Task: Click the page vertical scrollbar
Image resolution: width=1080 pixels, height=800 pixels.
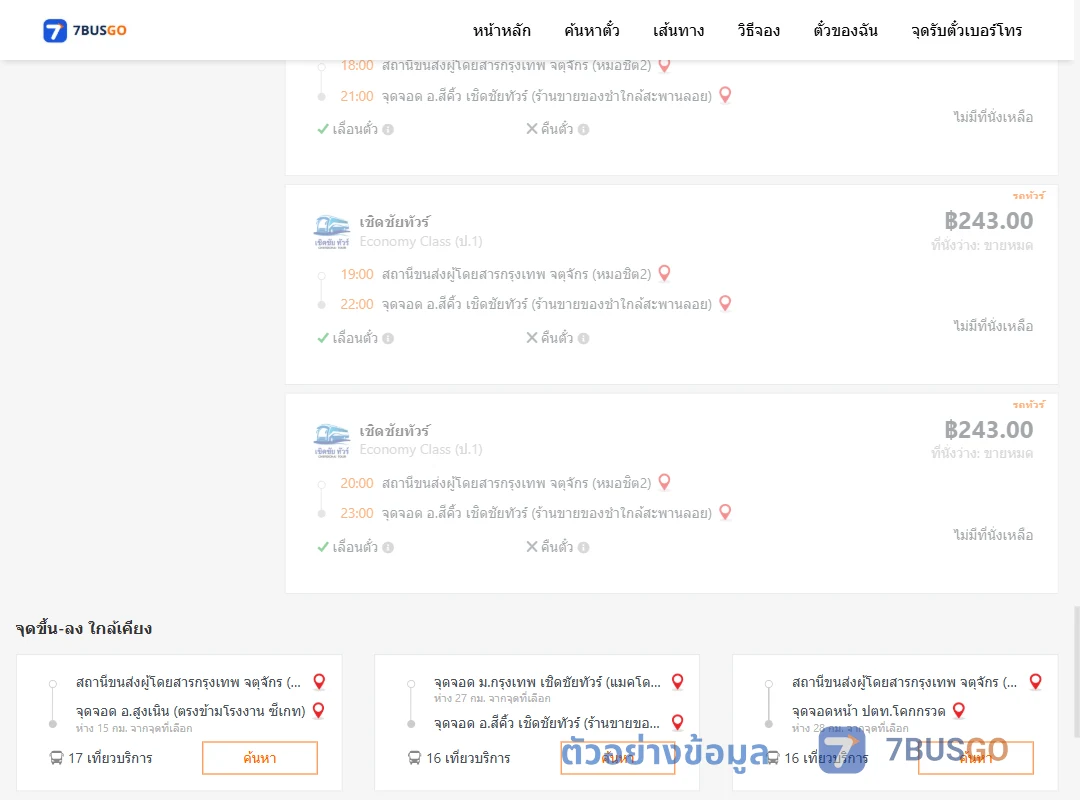Action: click(1076, 672)
